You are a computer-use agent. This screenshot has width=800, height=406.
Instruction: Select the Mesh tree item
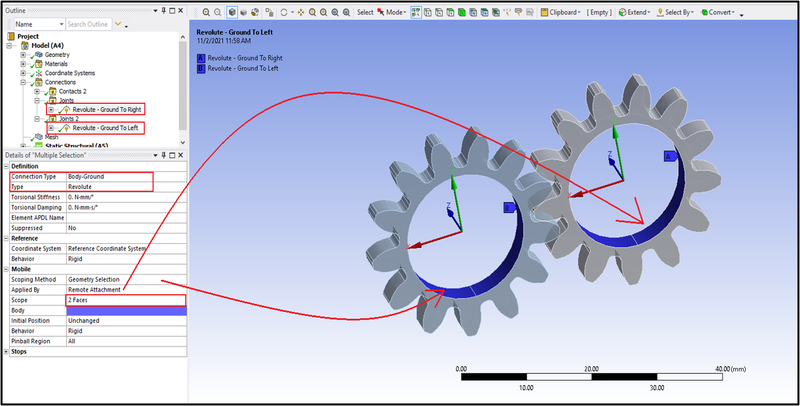pos(52,137)
